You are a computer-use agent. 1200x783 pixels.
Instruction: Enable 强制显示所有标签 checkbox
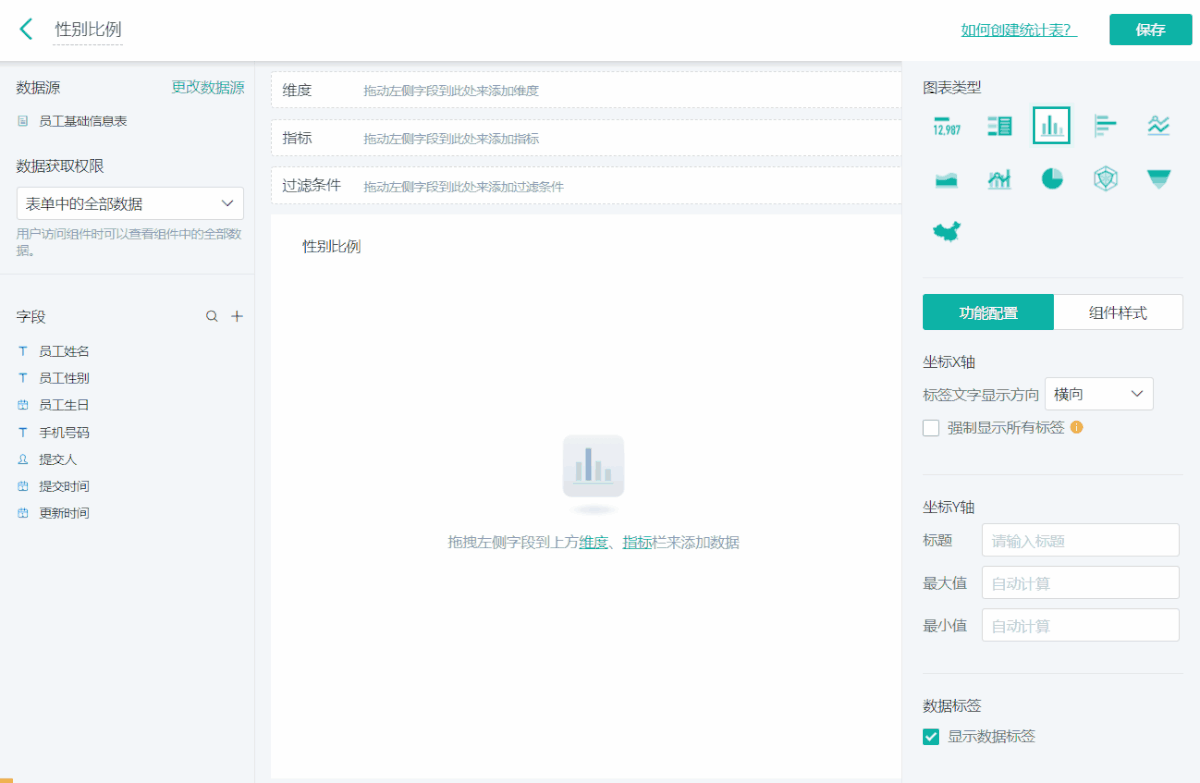tap(931, 428)
